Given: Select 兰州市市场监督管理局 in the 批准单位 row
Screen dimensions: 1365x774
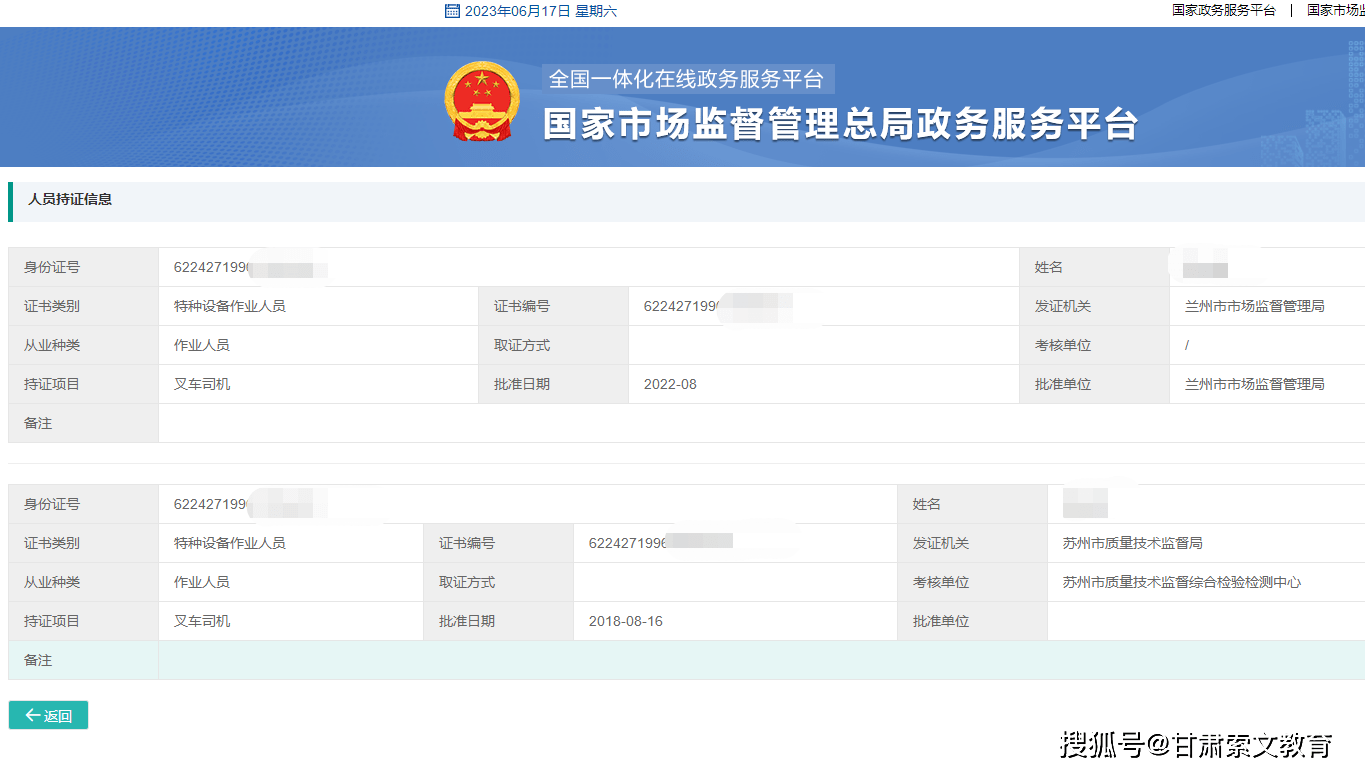Looking at the screenshot, I should [1254, 384].
